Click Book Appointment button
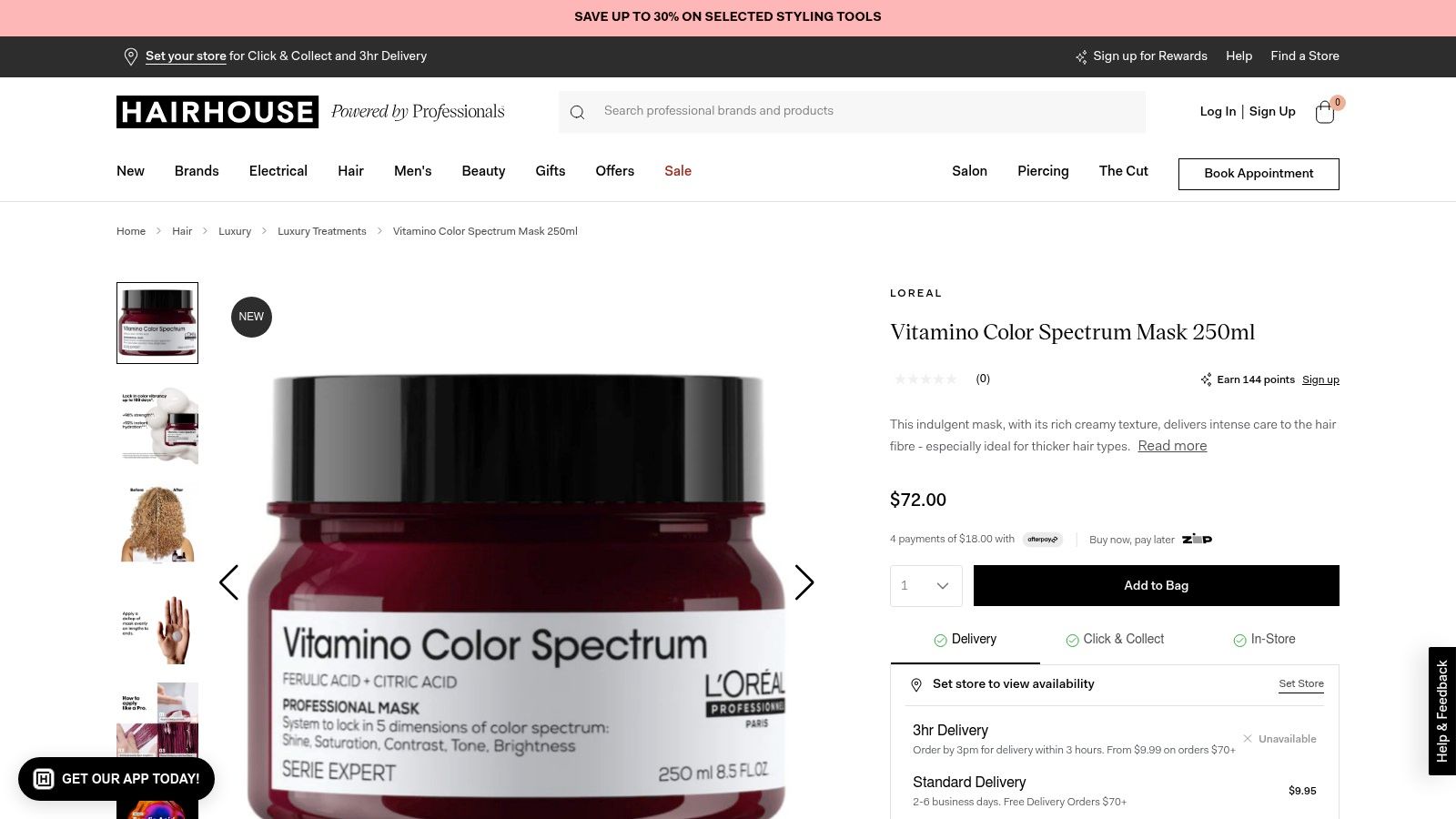1456x819 pixels. [x=1259, y=174]
